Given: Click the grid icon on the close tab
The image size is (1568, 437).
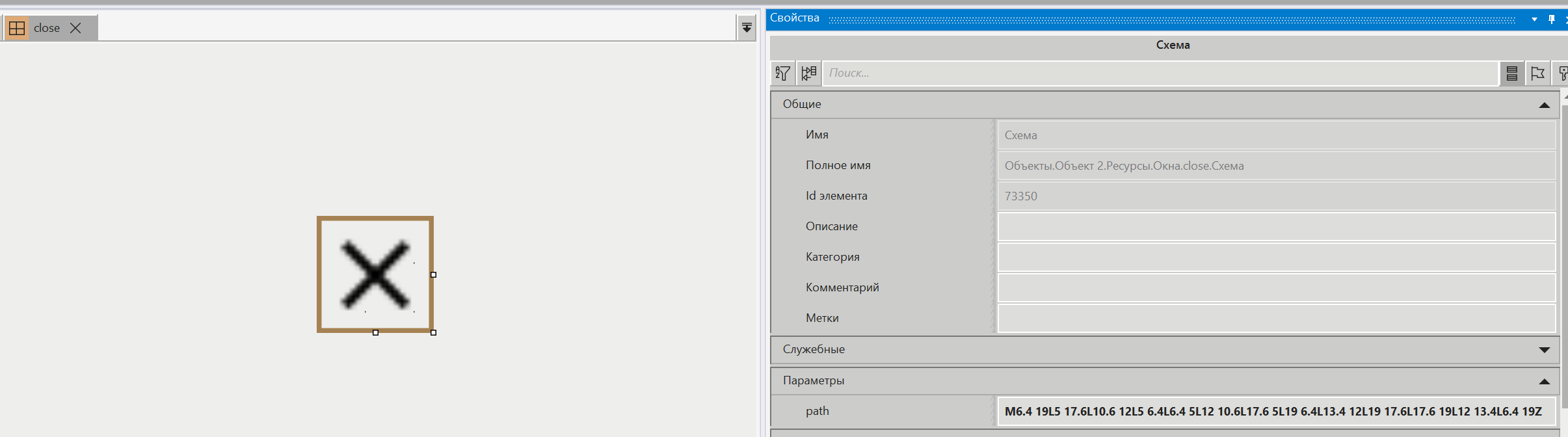Looking at the screenshot, I should pos(17,28).
